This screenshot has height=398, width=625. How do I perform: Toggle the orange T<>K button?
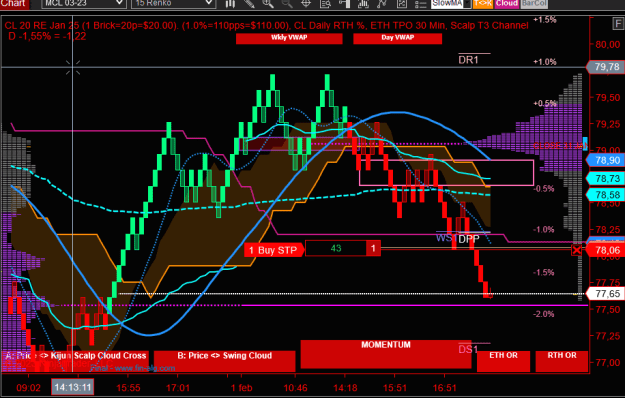coord(483,3)
